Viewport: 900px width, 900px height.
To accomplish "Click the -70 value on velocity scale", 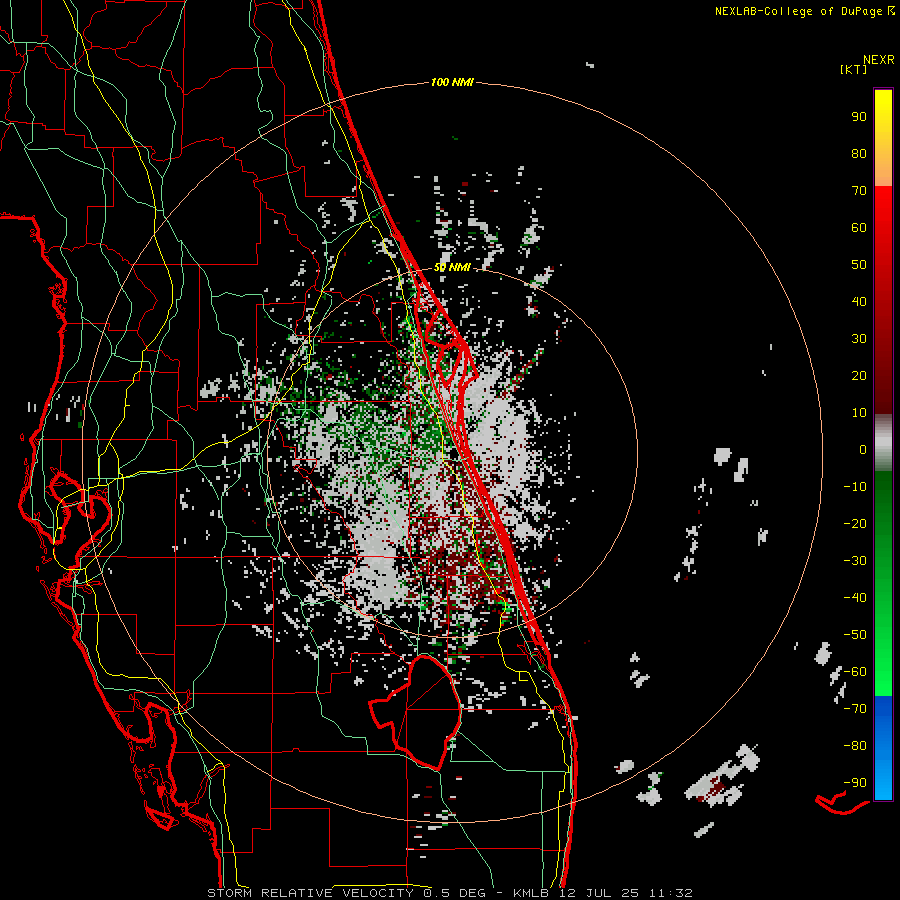I will [855, 709].
